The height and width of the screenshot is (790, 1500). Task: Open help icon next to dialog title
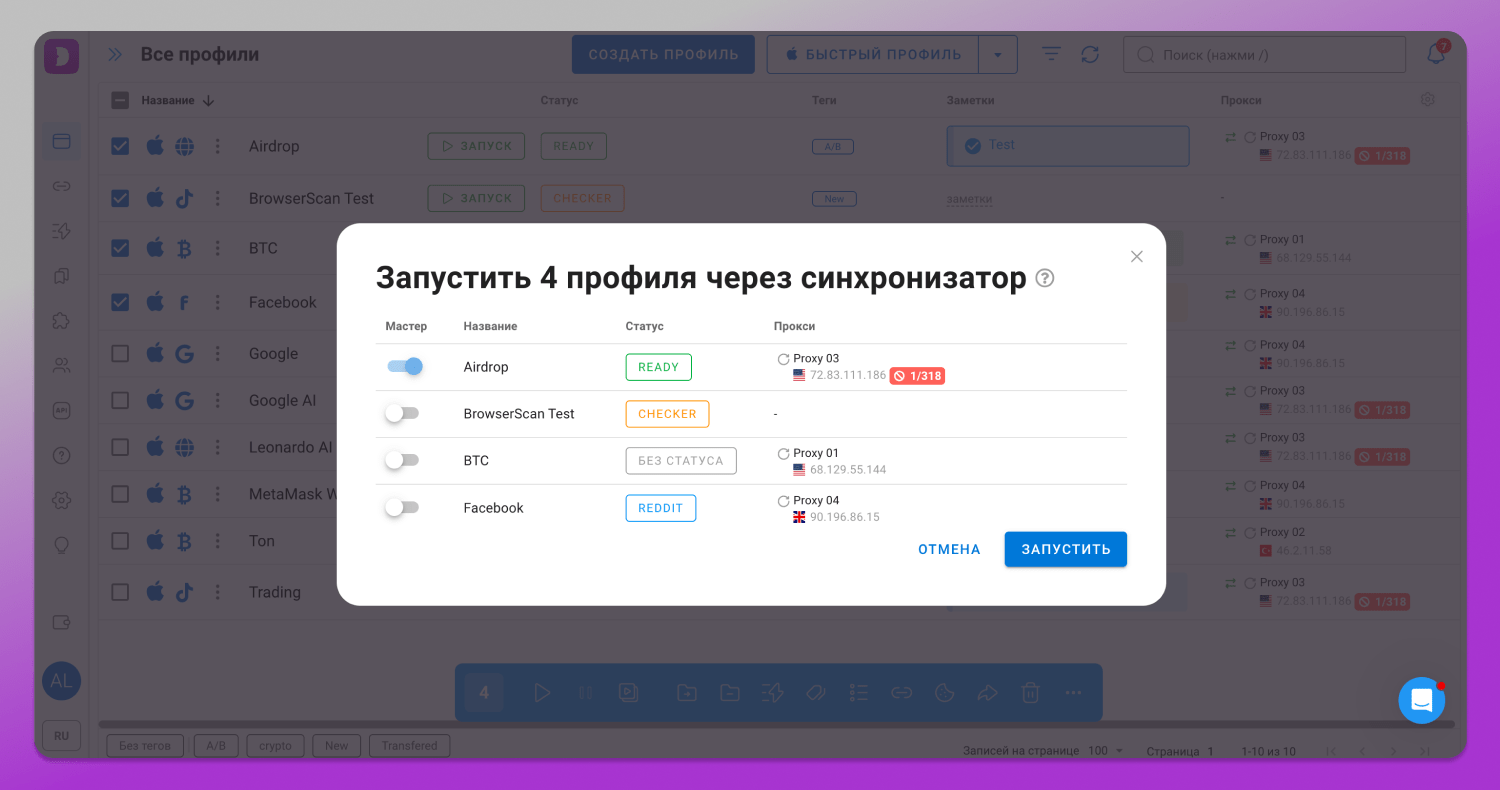(x=1045, y=278)
